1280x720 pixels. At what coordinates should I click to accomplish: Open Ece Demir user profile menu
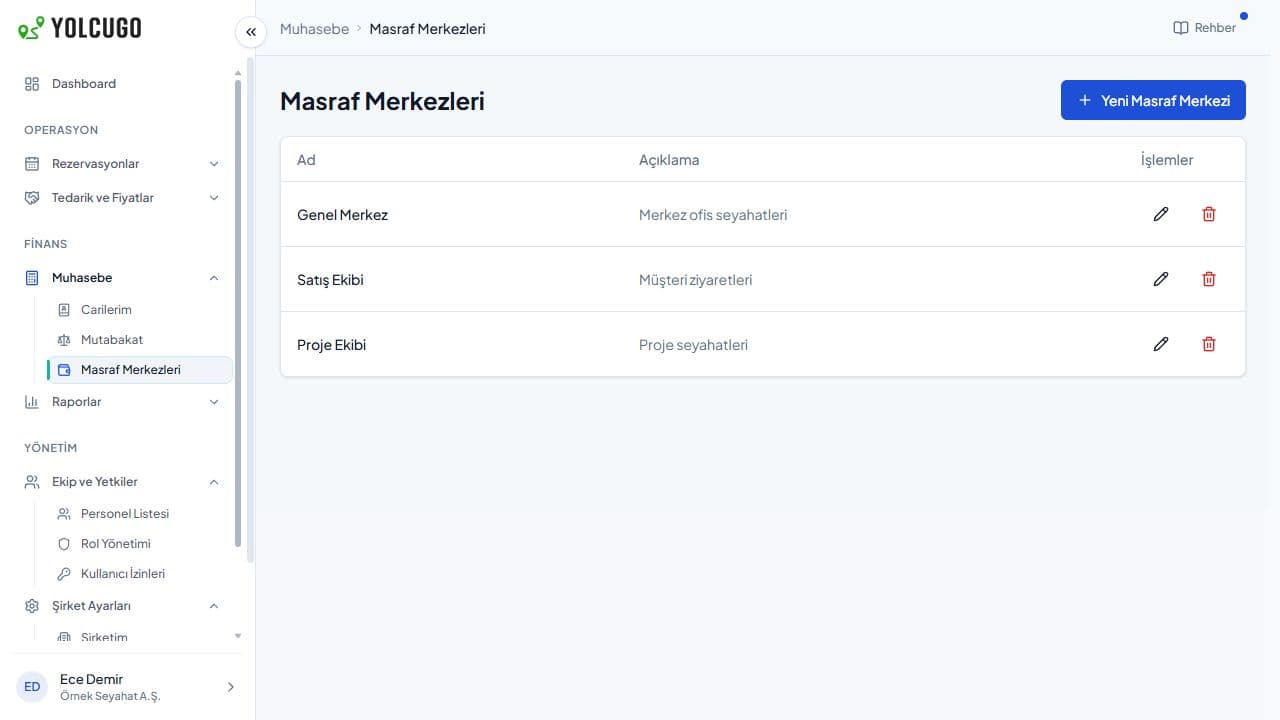(126, 687)
